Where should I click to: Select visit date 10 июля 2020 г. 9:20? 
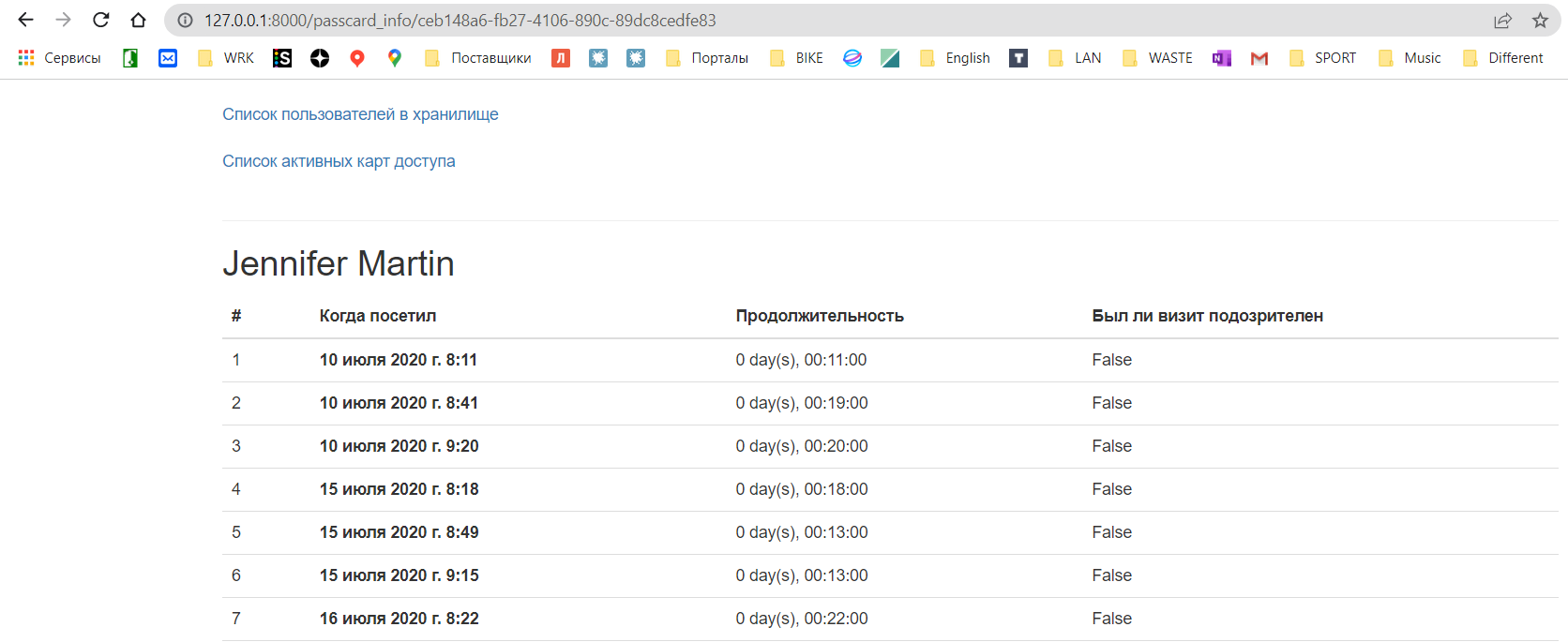coord(400,446)
